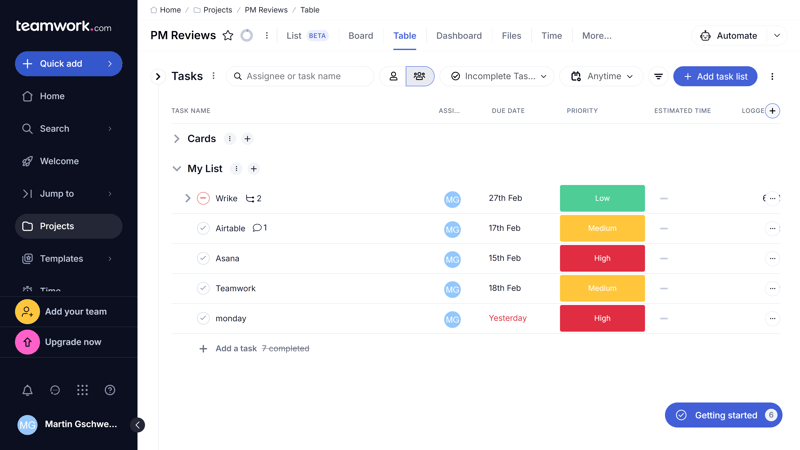800x450 pixels.
Task: Open Getting started checklist
Action: [x=723, y=415]
